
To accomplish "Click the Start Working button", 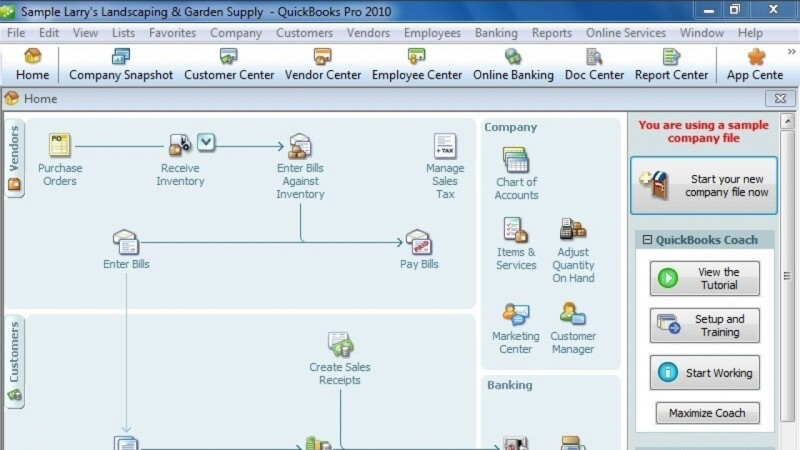I will click(x=705, y=373).
